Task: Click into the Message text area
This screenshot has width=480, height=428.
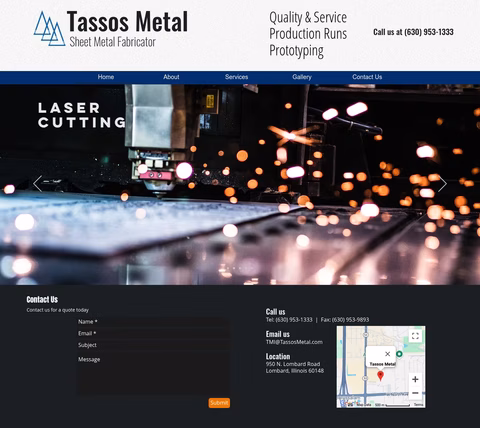Action: (153, 374)
